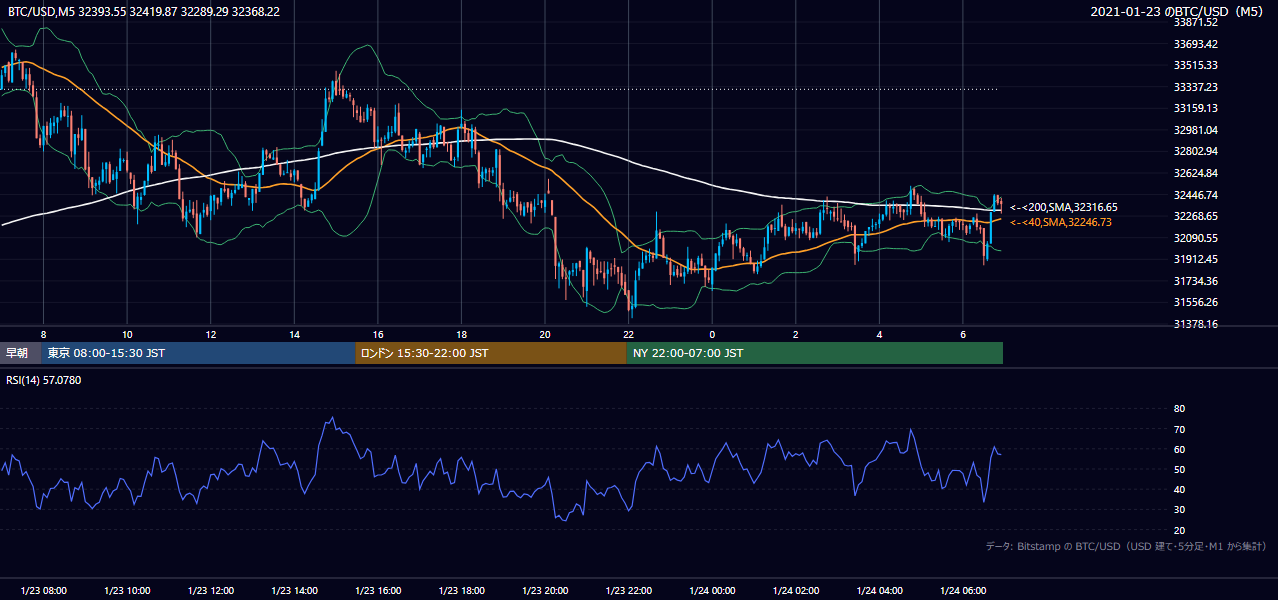Screen dimensions: 1278x600
Task: Click the 1/24 06:00 date axis label
Action: pos(963,590)
